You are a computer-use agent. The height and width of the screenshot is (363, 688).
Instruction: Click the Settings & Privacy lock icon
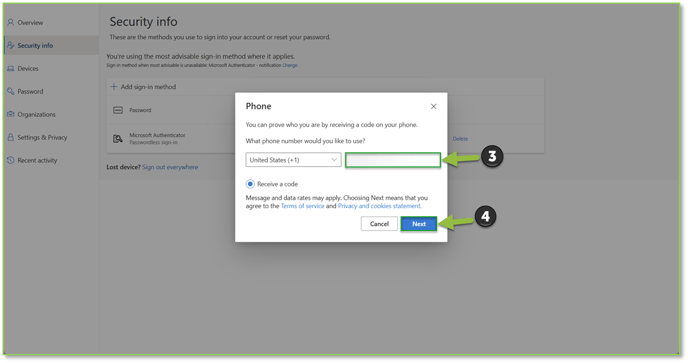11,137
